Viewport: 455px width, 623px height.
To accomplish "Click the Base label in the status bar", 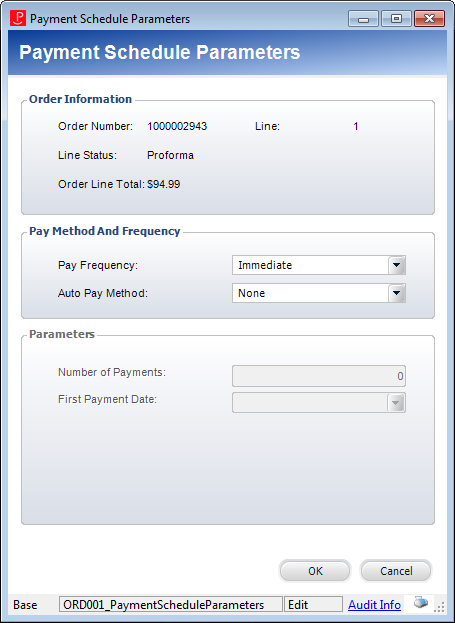I will (x=25, y=605).
